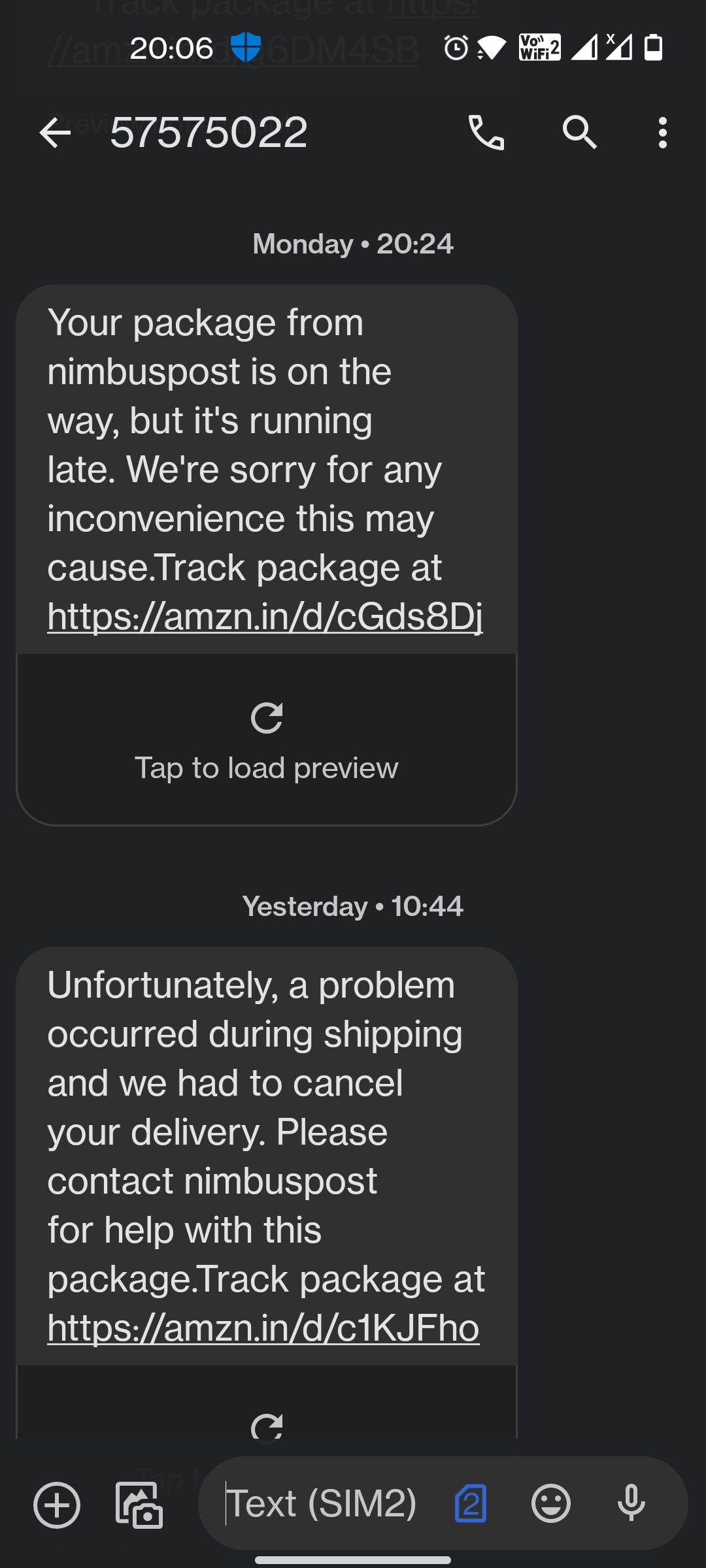Tap the conversation title 57575022
Viewport: 706px width, 1568px height.
(209, 133)
